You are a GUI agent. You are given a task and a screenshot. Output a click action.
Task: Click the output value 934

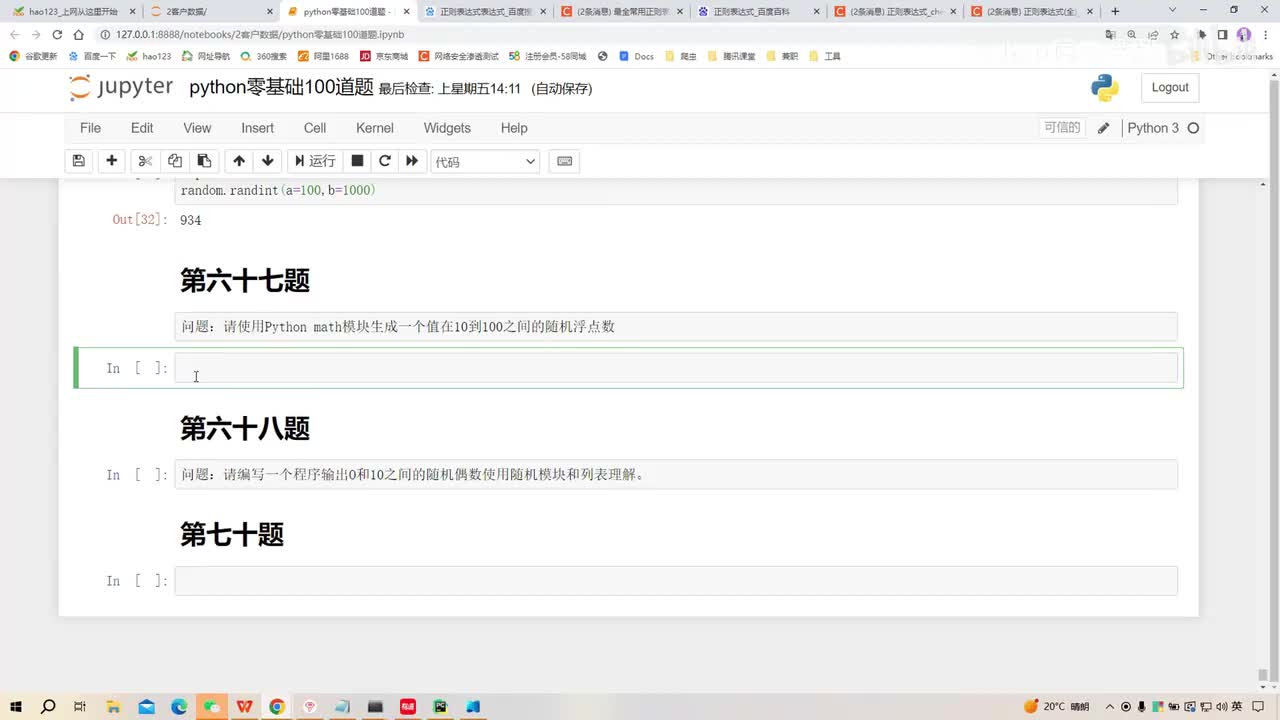tap(191, 220)
